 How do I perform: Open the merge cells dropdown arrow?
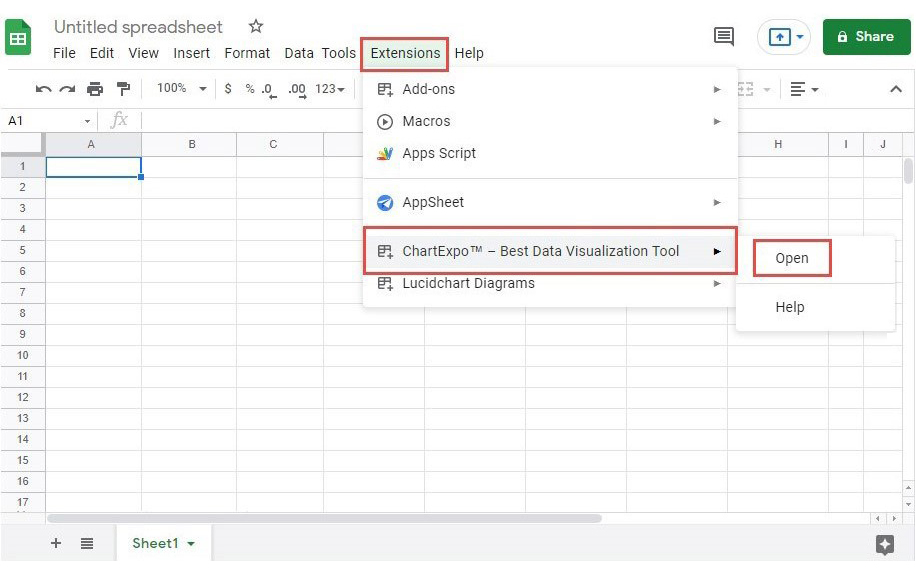tap(767, 90)
